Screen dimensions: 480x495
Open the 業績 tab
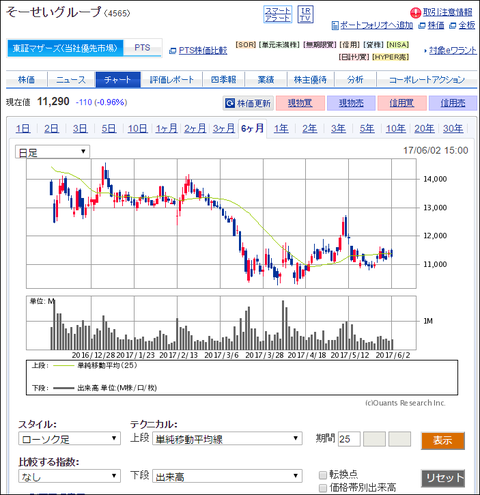tap(266, 80)
